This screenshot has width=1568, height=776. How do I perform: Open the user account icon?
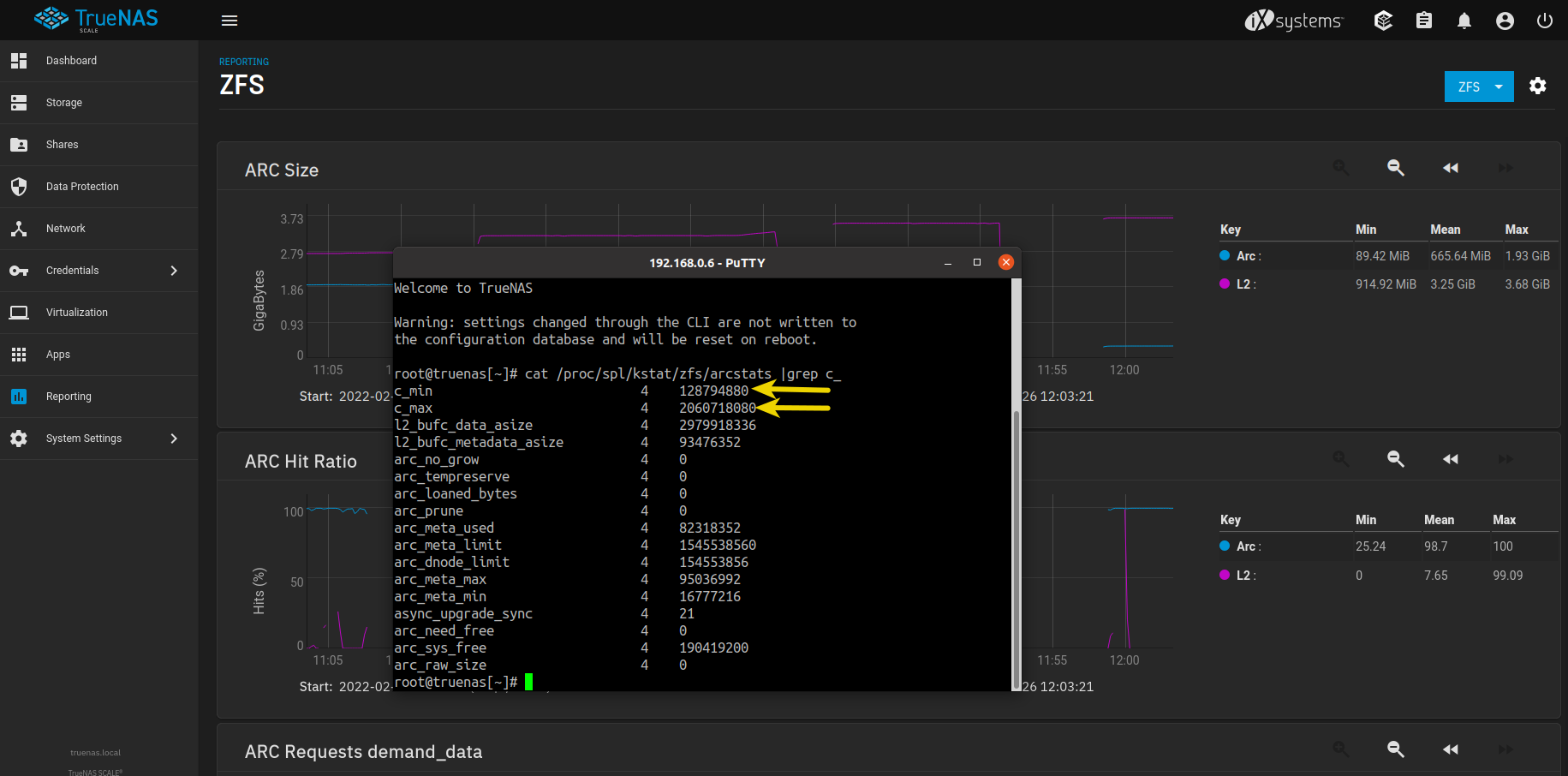click(1505, 21)
